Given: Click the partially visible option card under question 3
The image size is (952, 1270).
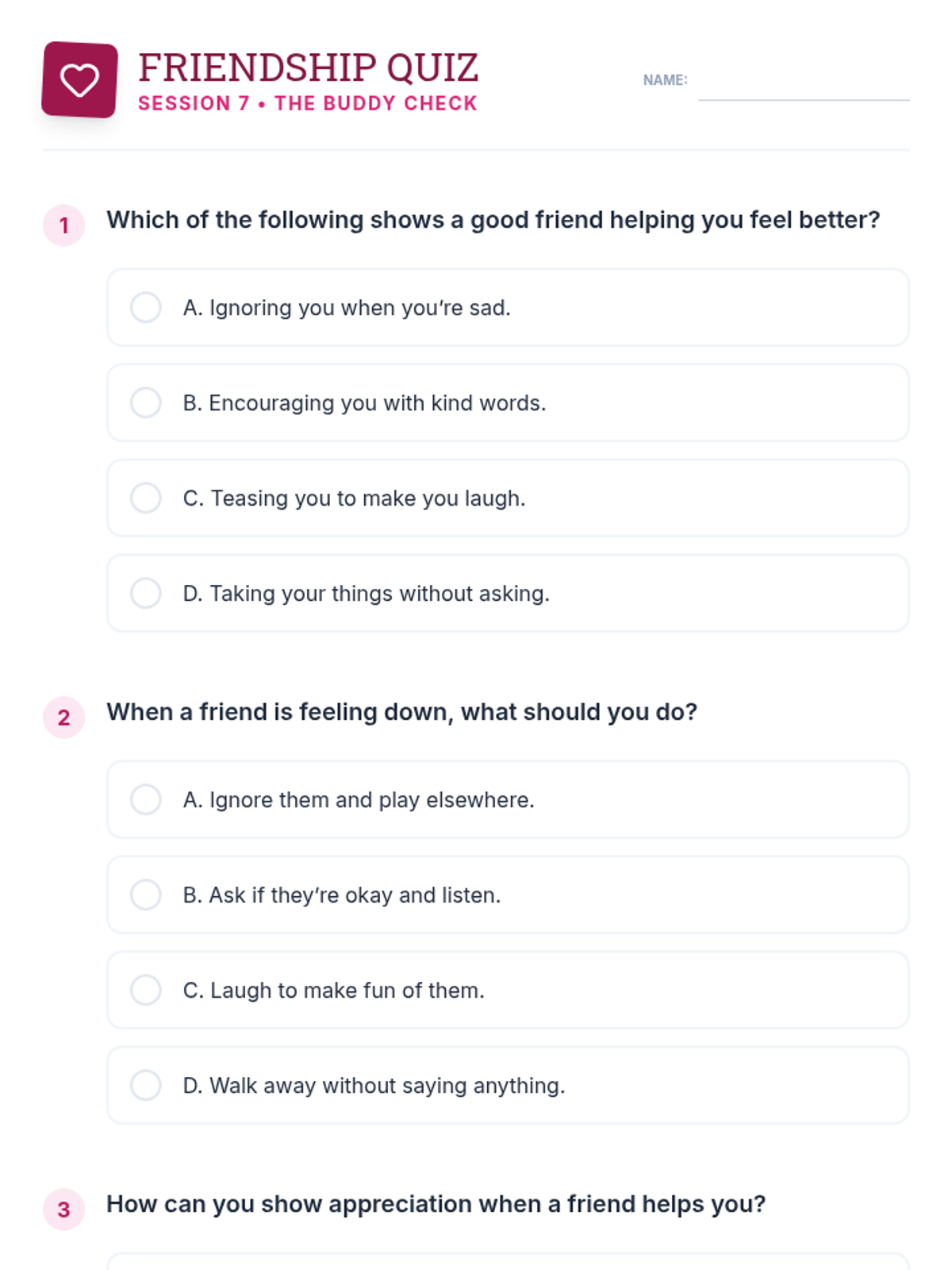Looking at the screenshot, I should 508,1262.
